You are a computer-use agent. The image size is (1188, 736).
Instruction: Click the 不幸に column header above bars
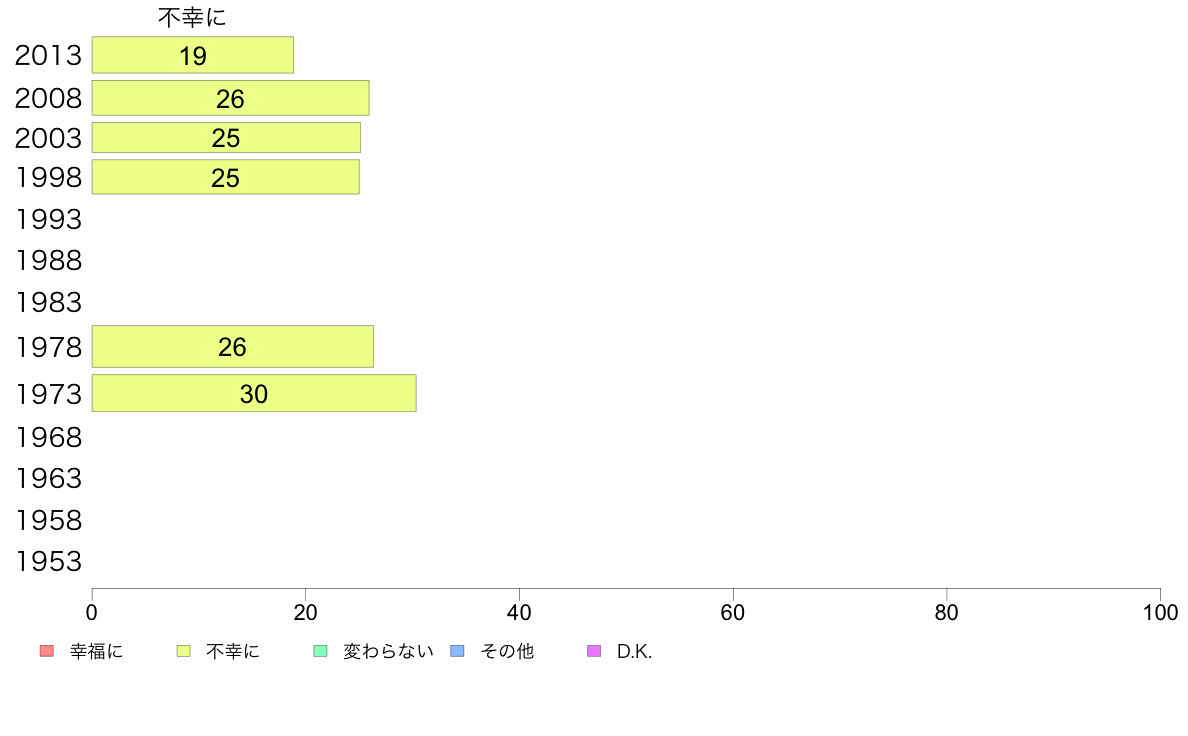192,17
